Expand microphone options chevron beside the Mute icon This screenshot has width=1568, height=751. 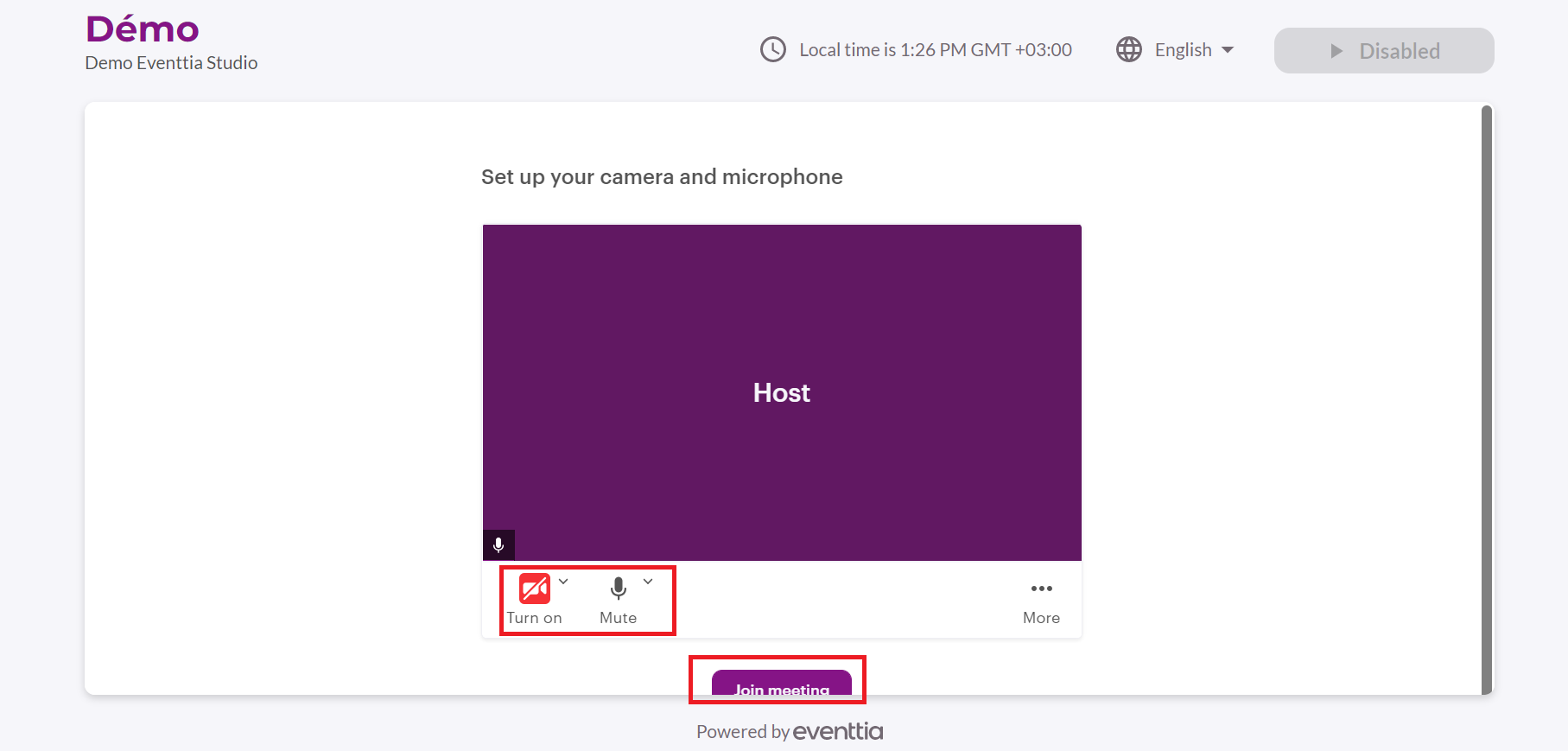pyautogui.click(x=648, y=582)
